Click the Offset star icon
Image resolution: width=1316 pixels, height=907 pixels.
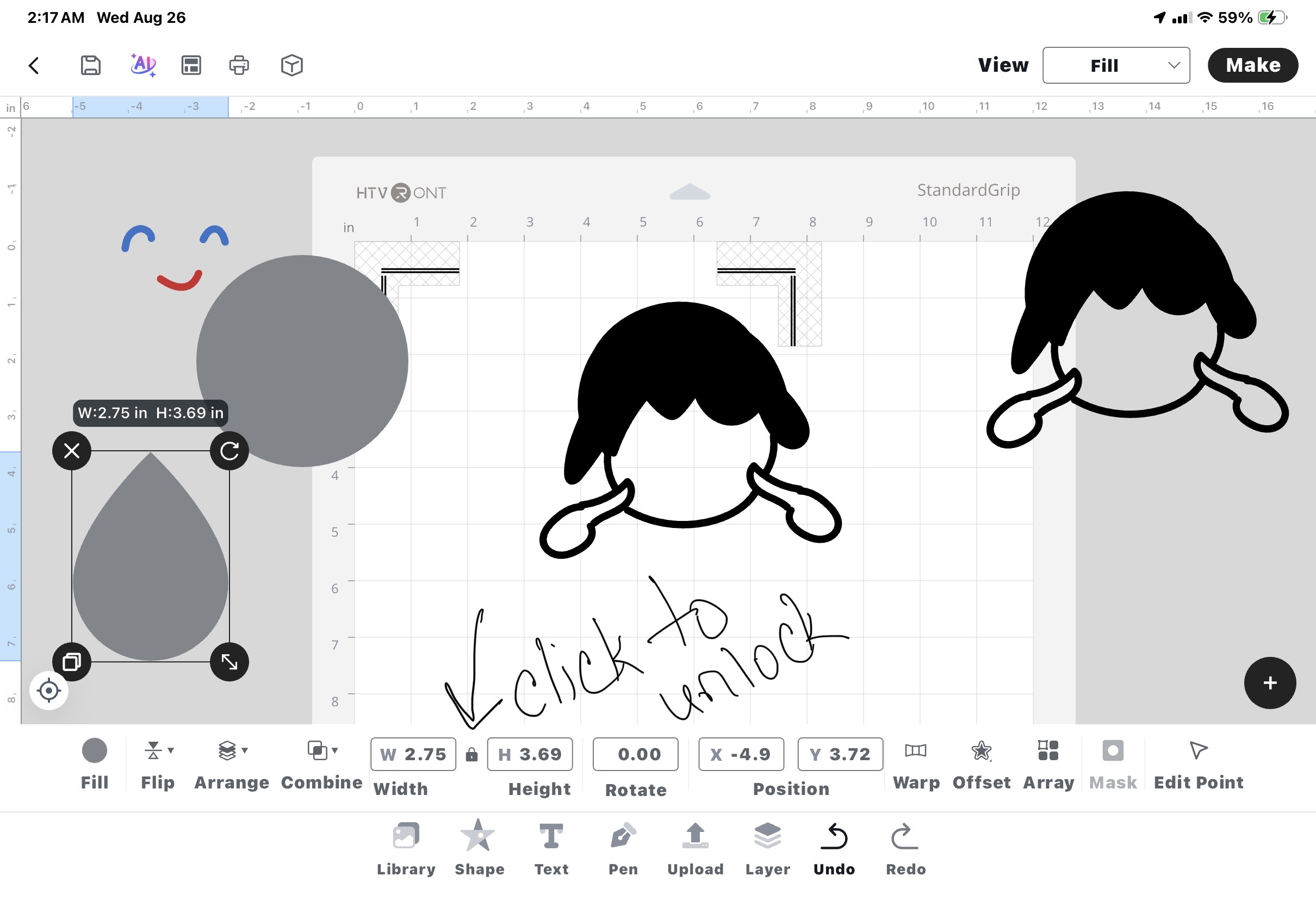pyautogui.click(x=981, y=751)
